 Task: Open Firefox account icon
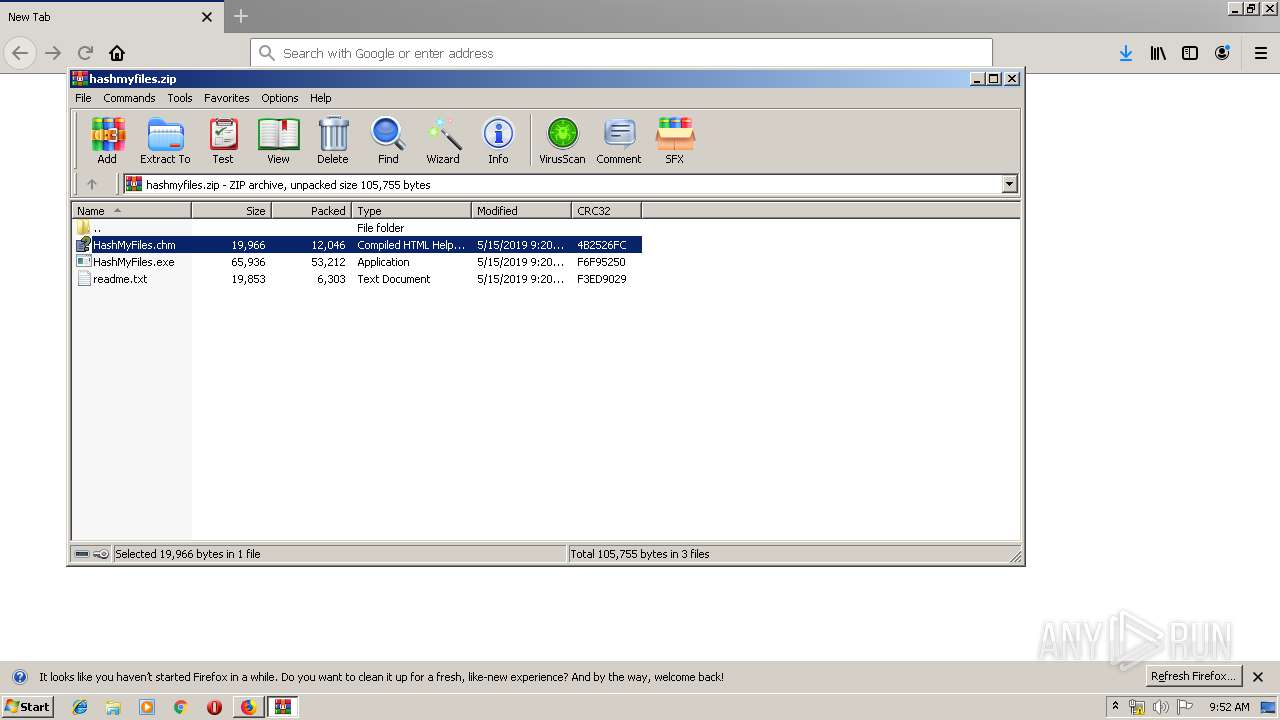(1222, 53)
